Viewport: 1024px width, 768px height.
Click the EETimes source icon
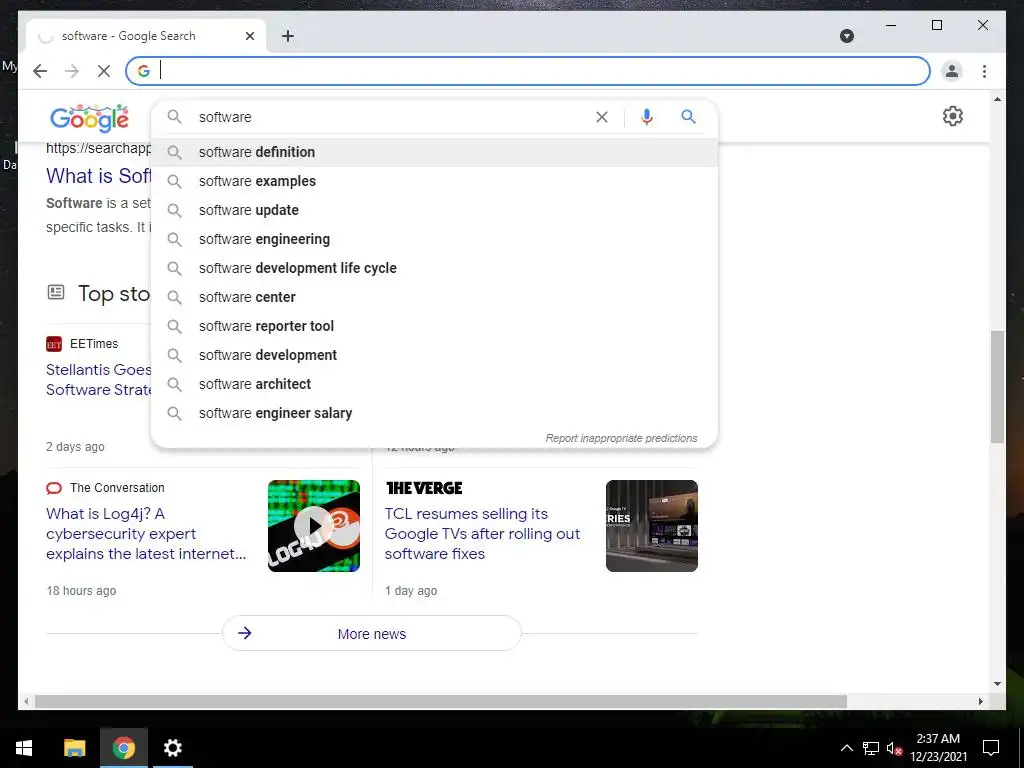click(x=54, y=344)
